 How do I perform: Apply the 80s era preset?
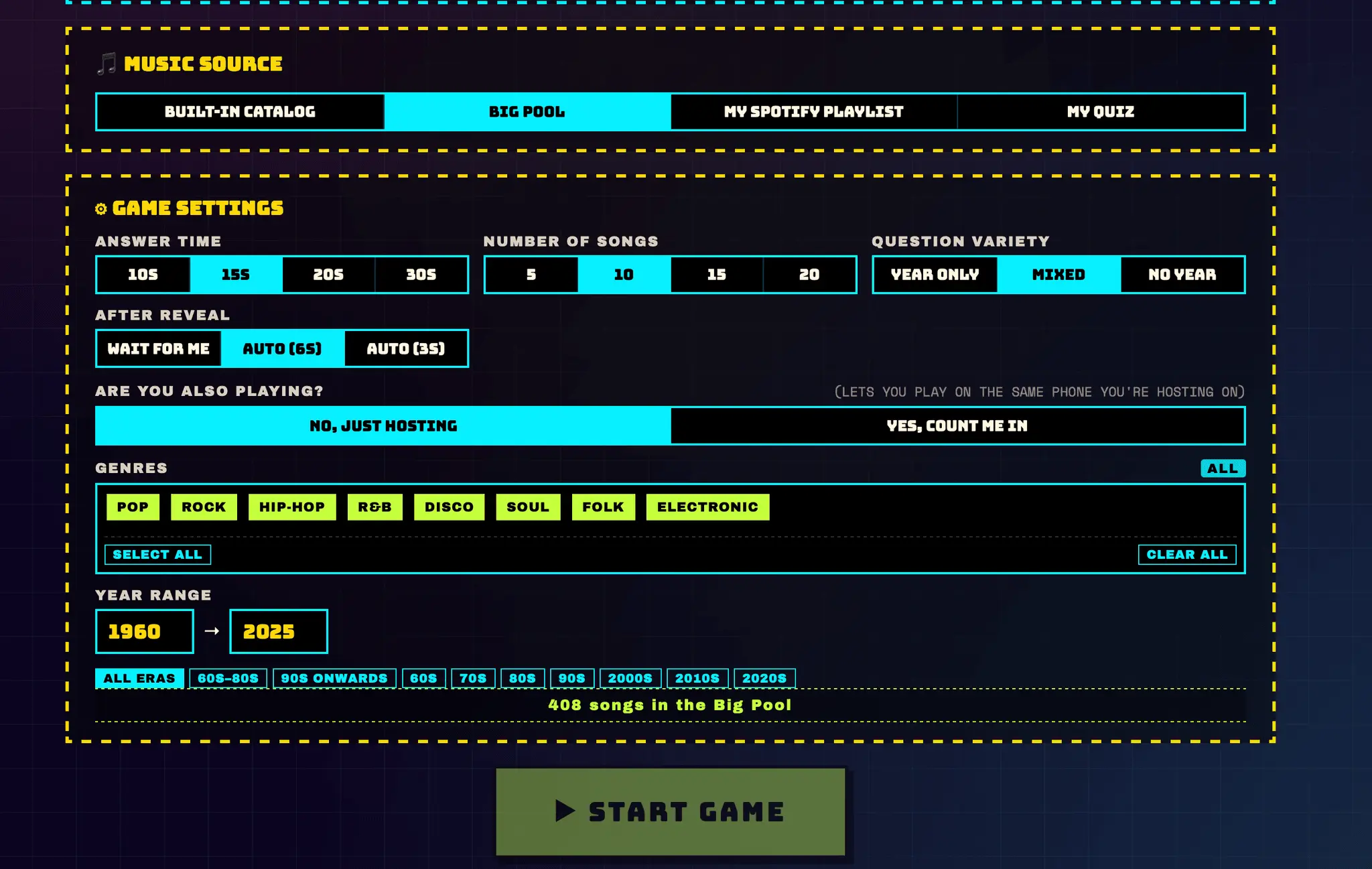(523, 678)
